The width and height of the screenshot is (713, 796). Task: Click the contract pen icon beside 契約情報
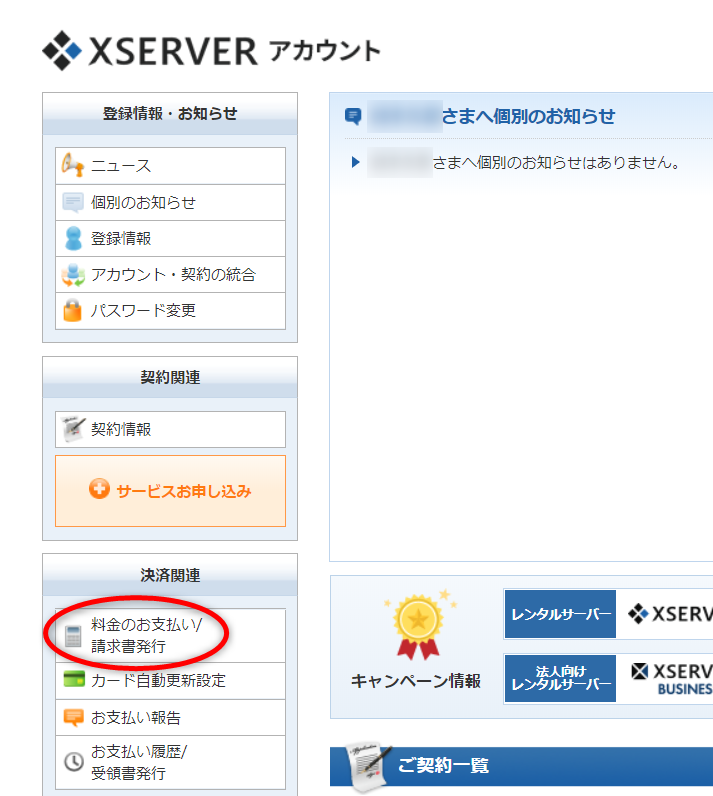tap(73, 429)
